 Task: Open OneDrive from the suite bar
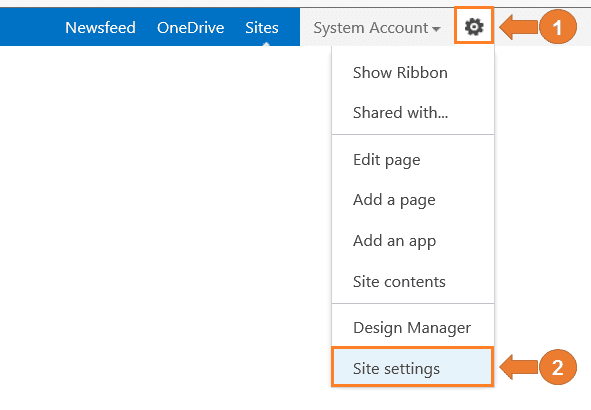click(190, 28)
